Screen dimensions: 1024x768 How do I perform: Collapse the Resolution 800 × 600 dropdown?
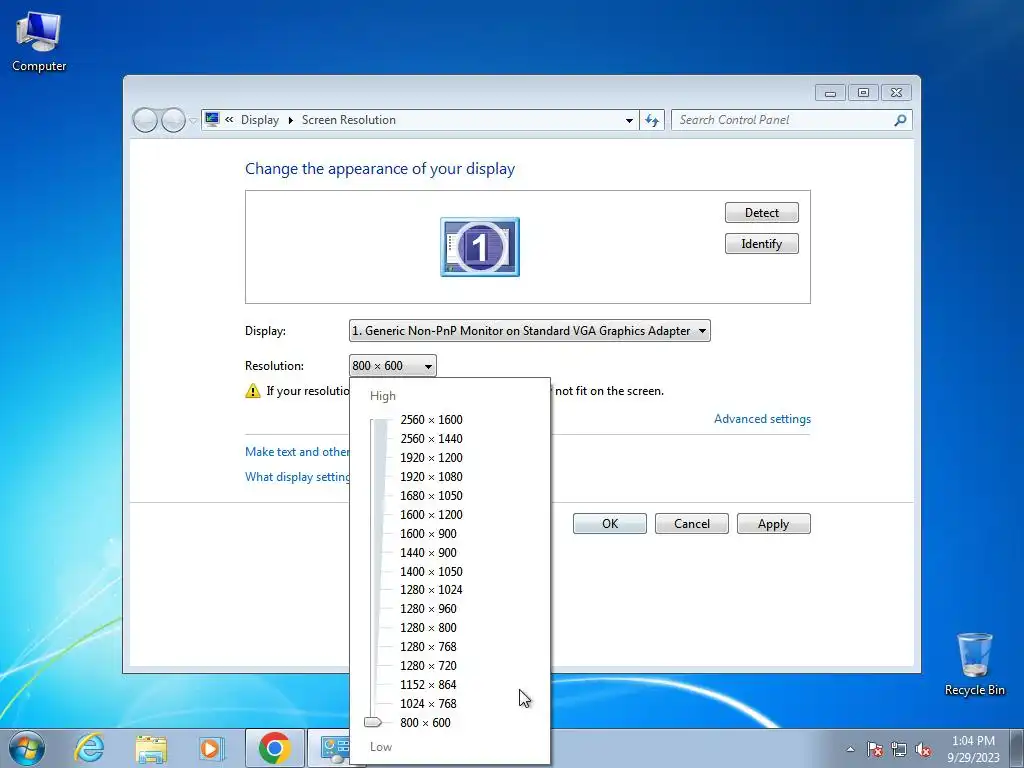tap(392, 366)
